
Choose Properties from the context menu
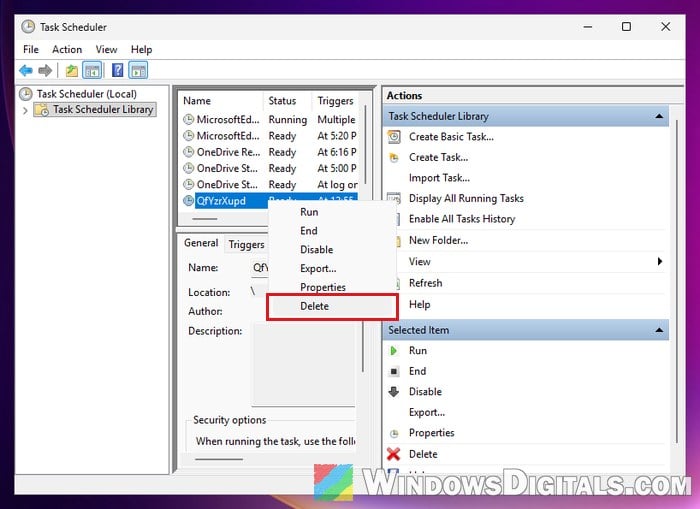pos(332,287)
